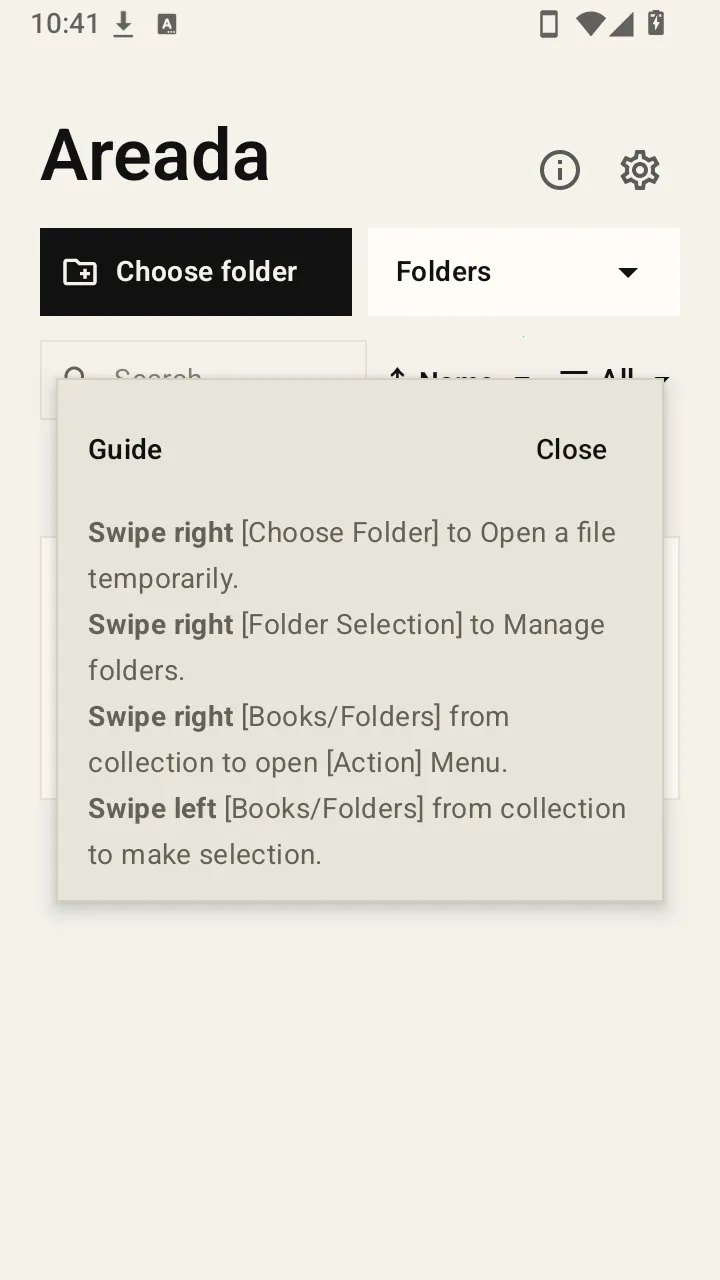720x1280 pixels.
Task: Tap the keyboard 'A' status bar icon
Action: coord(167,24)
